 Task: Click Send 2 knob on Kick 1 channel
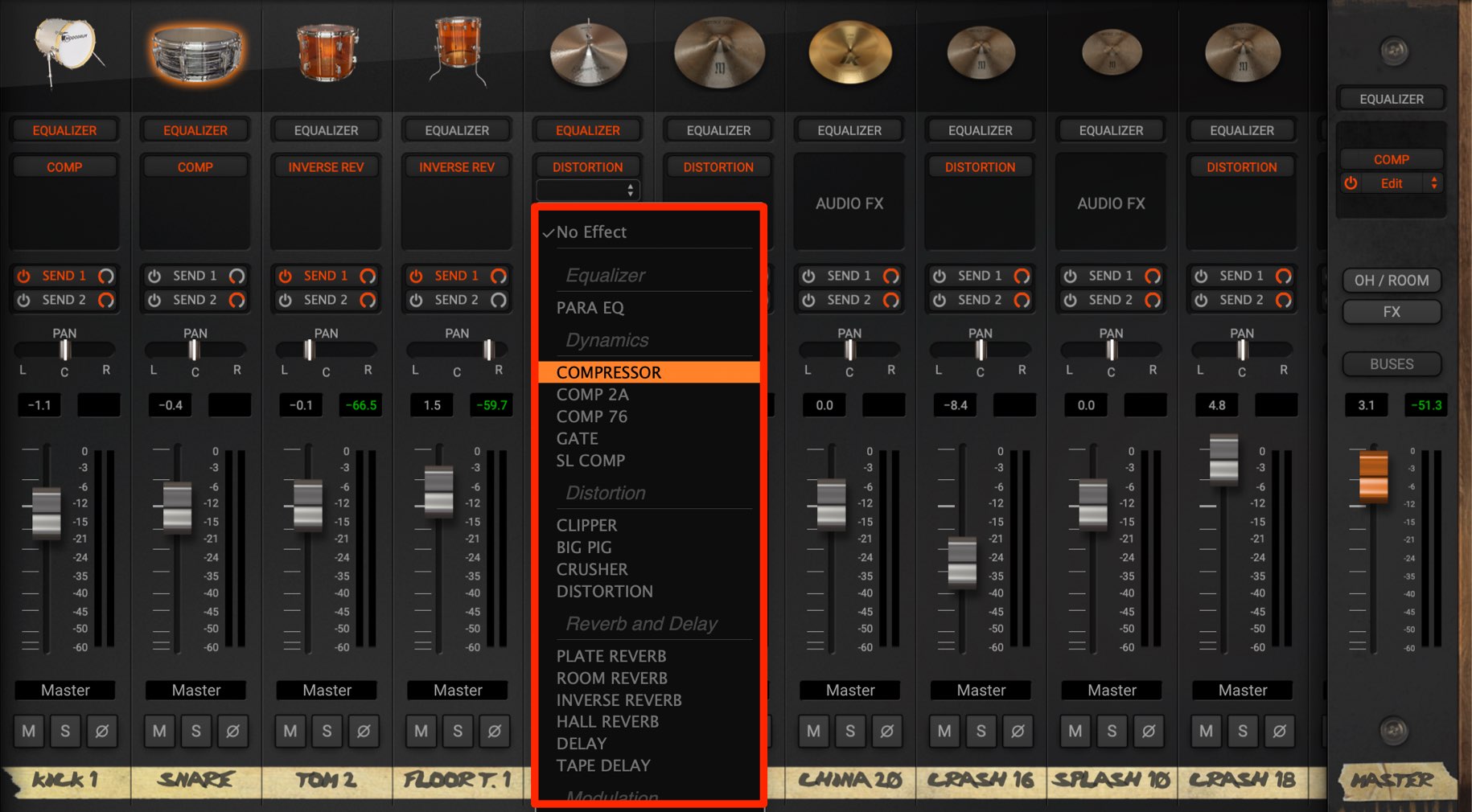click(x=105, y=300)
